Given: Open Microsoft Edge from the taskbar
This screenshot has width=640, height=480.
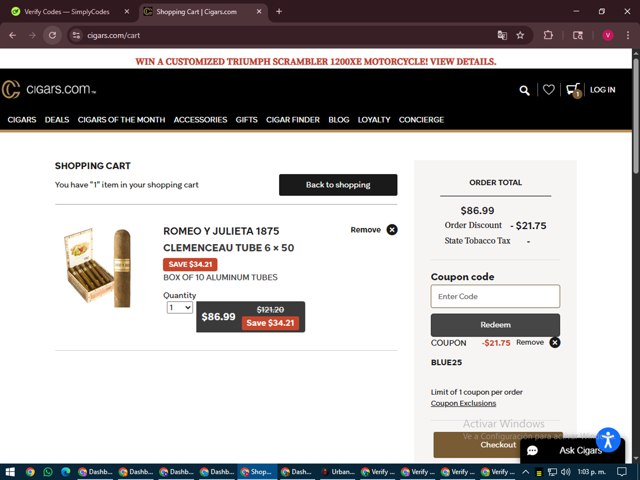Looking at the screenshot, I should click(x=65, y=472).
